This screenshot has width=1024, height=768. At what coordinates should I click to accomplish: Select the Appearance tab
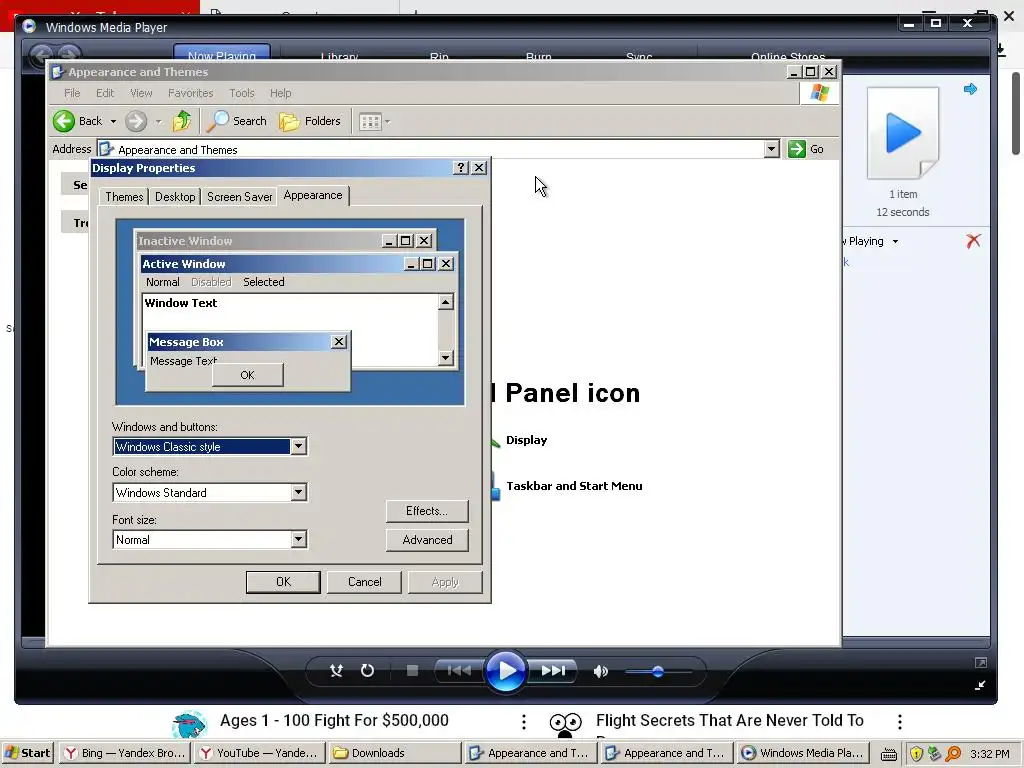313,195
